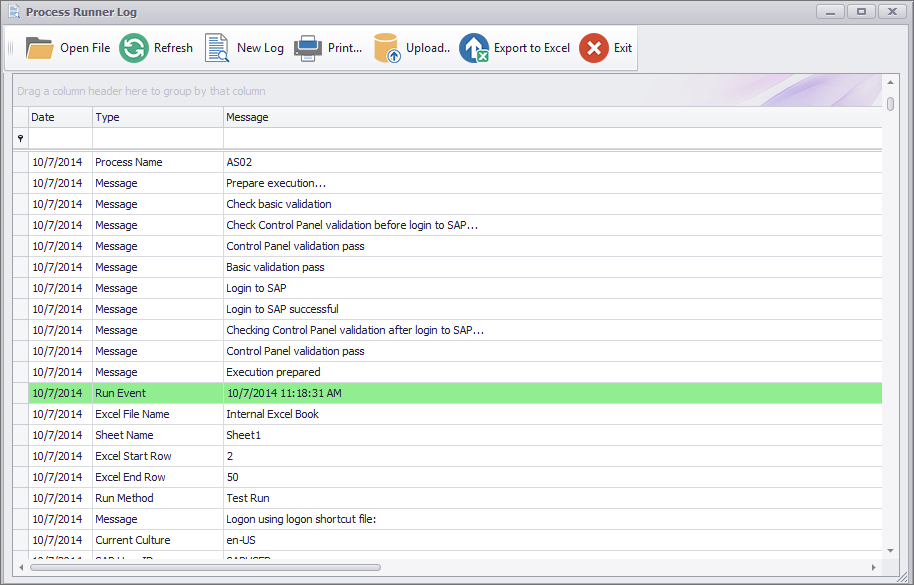
Task: Click the Open File folder icon
Action: click(x=39, y=48)
